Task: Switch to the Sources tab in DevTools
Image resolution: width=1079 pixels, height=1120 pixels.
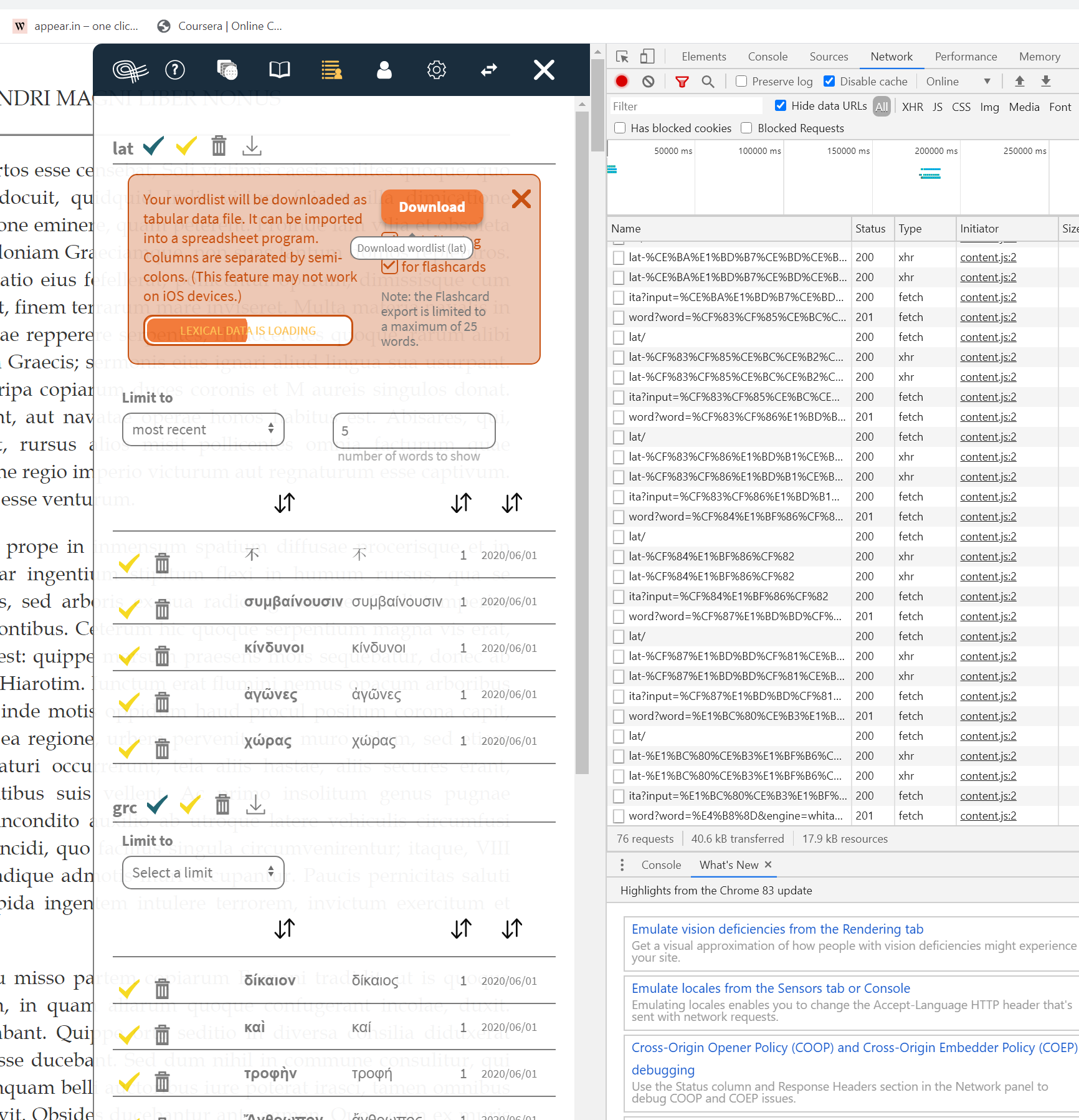Action: click(829, 57)
